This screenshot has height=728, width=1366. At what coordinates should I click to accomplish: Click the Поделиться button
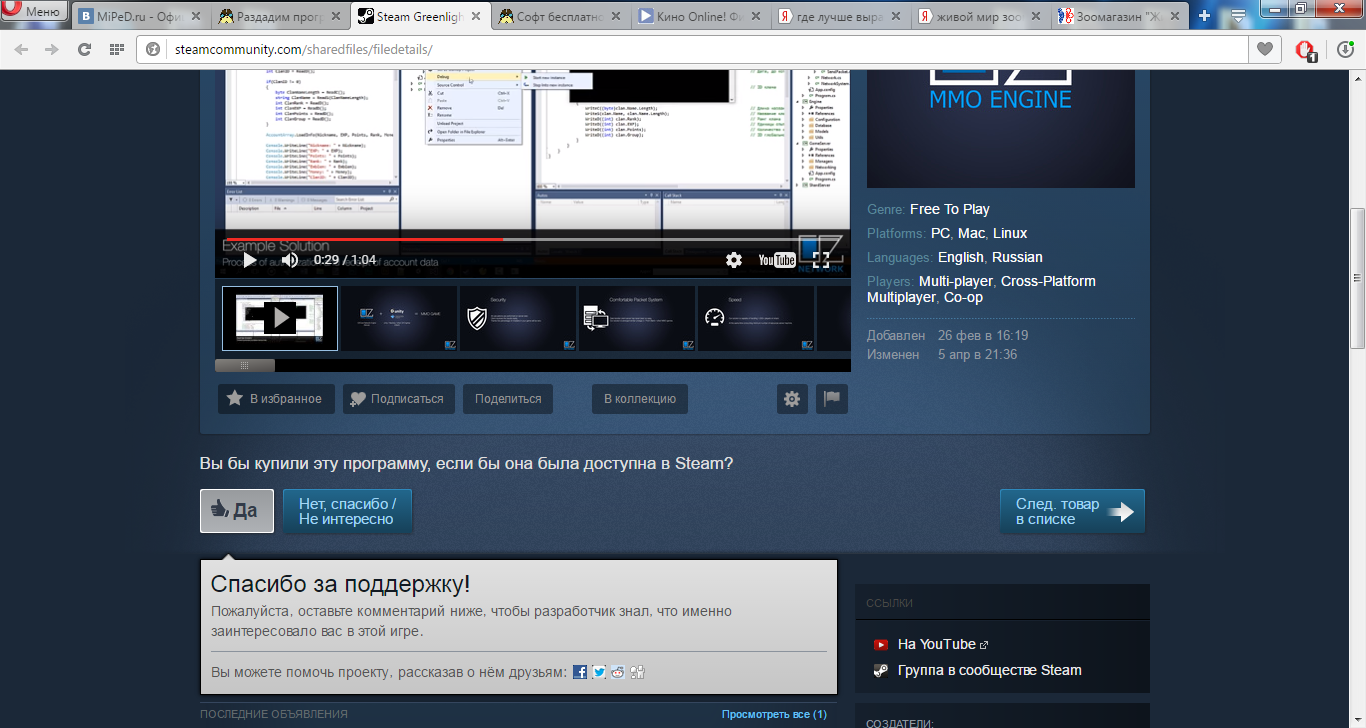tap(508, 399)
